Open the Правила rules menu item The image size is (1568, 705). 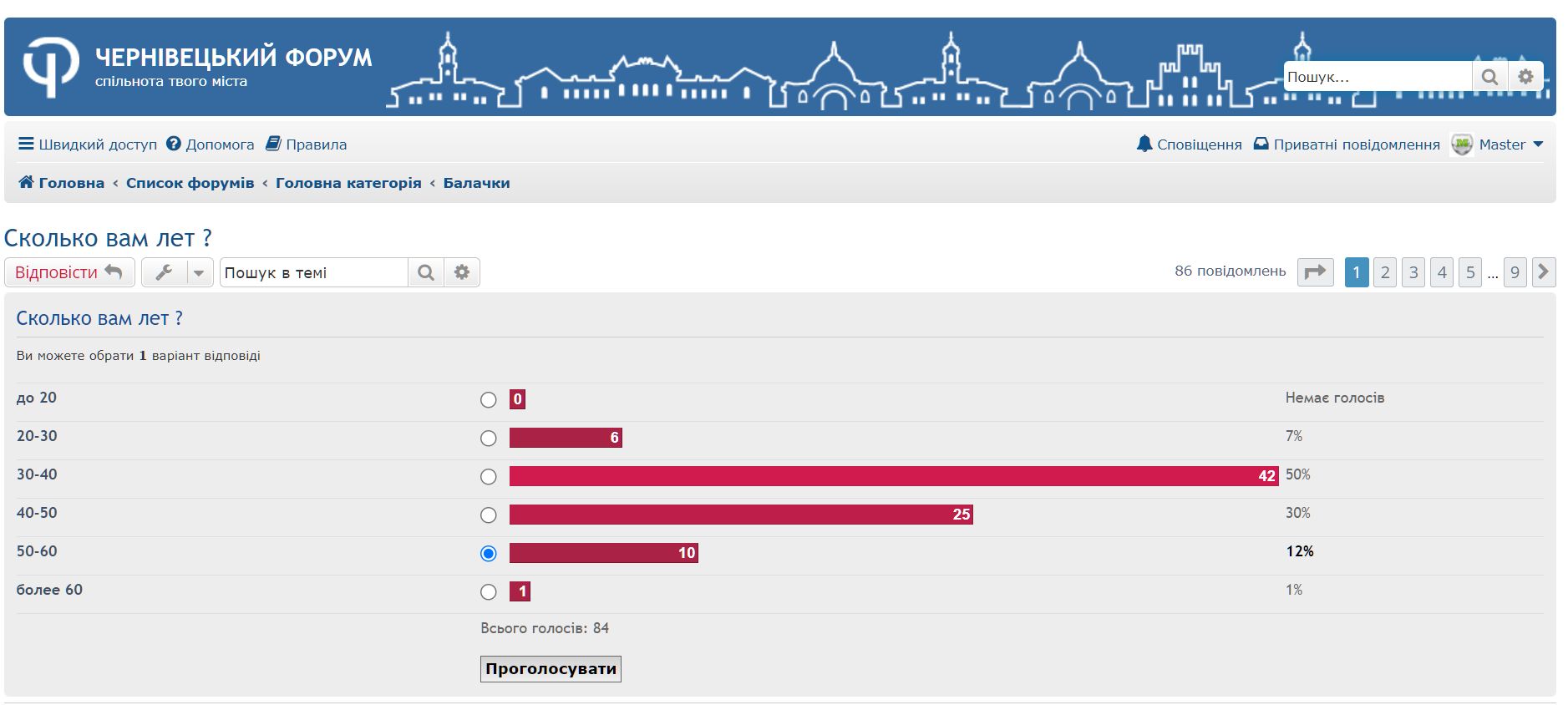[306, 145]
